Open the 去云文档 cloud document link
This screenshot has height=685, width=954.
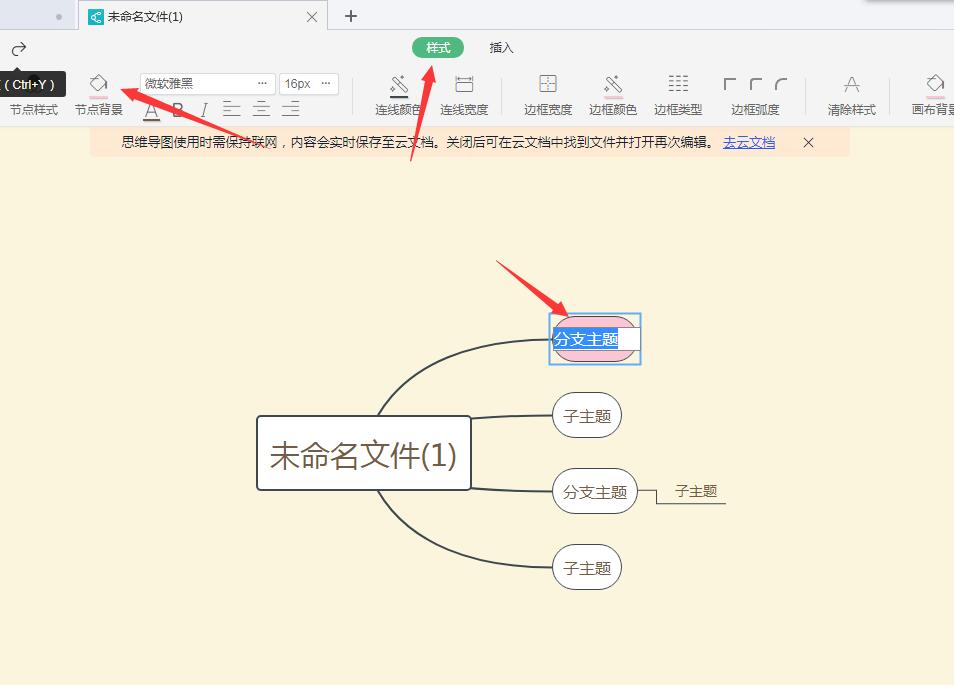(x=748, y=142)
